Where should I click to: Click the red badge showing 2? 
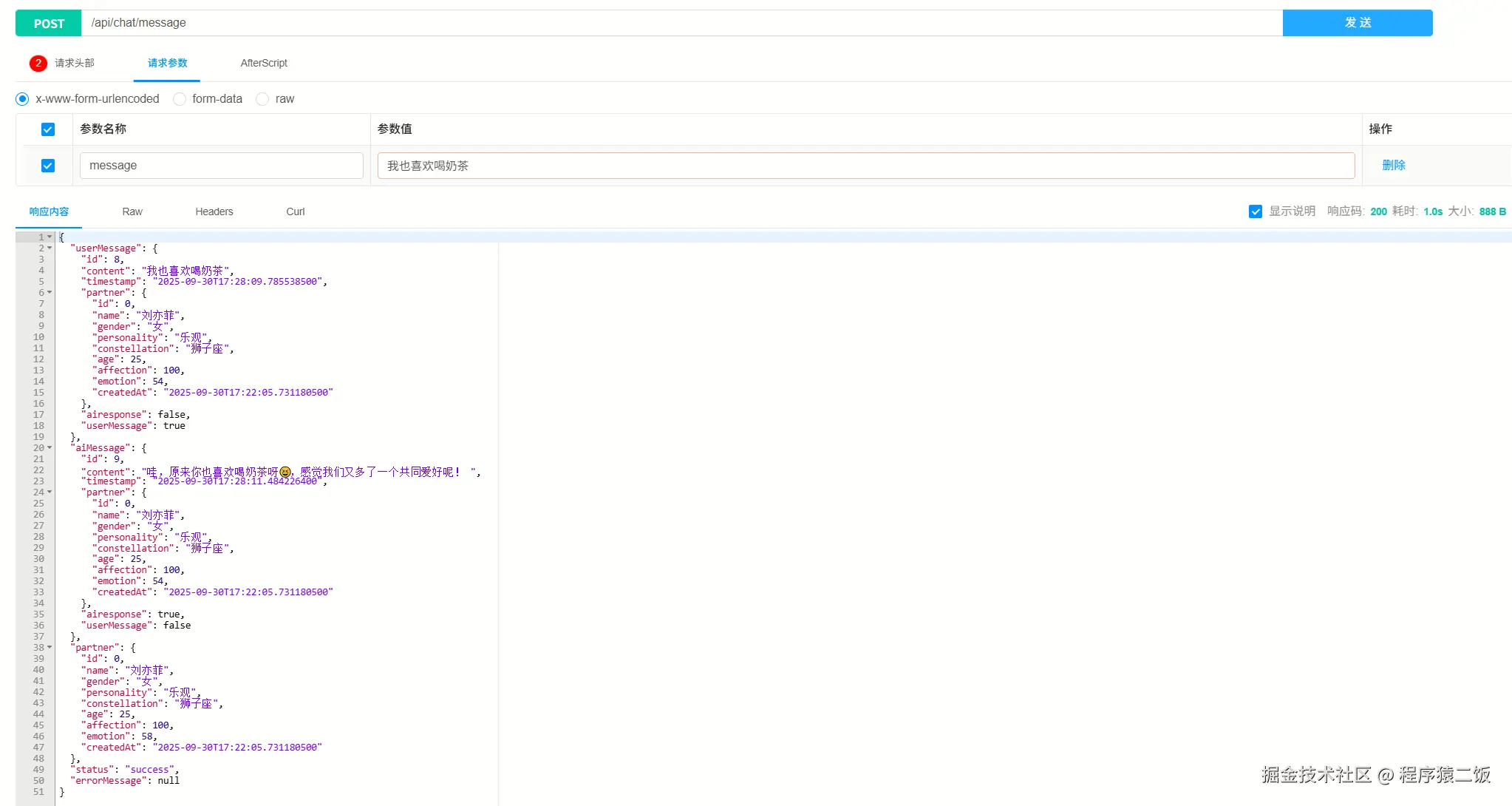(38, 63)
